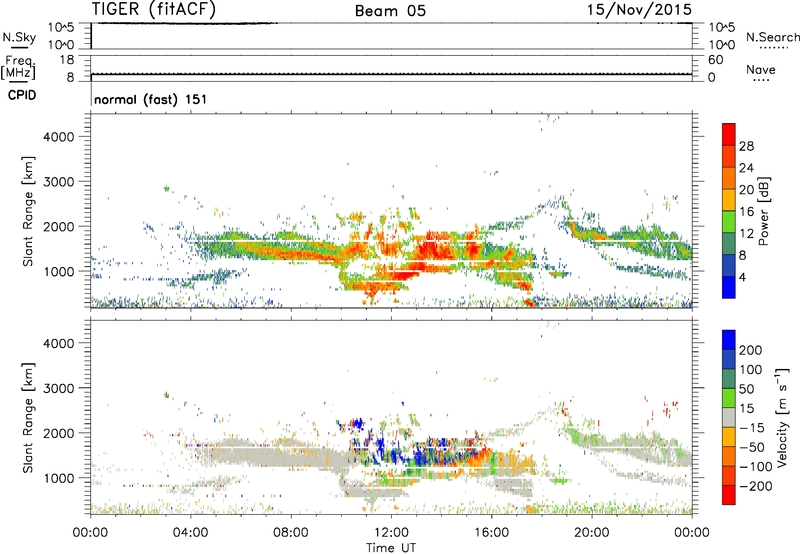Click the 12 label on power colorbar
The width and height of the screenshot is (800, 554).
746,234
